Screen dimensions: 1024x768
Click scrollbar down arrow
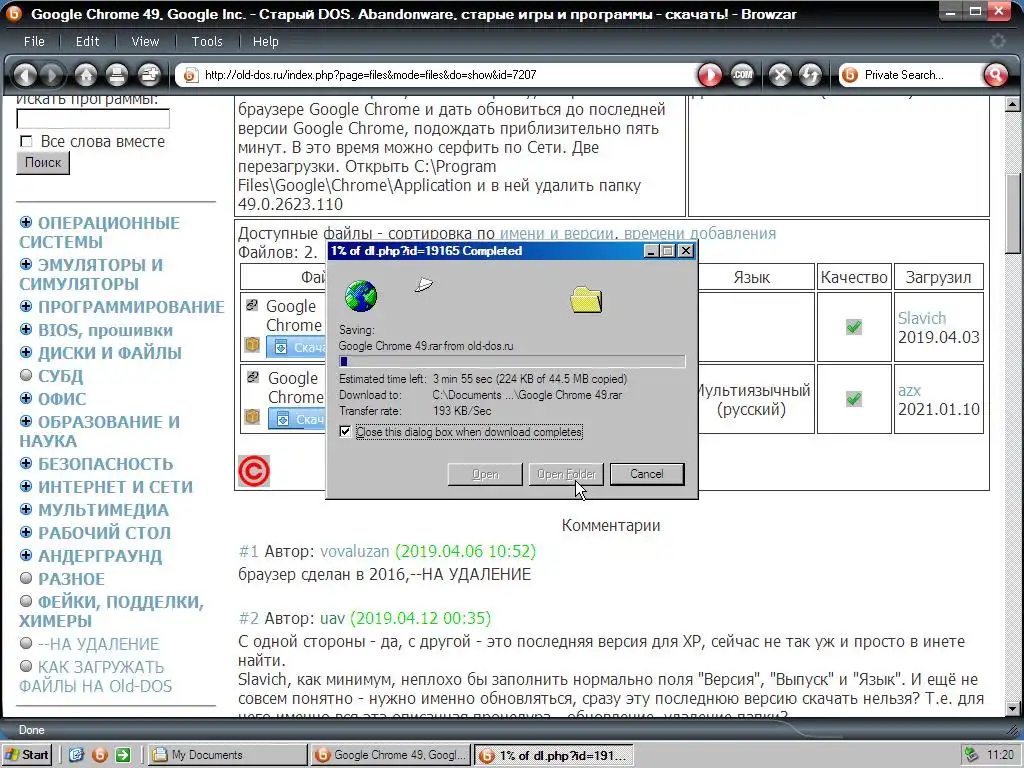(x=1012, y=708)
